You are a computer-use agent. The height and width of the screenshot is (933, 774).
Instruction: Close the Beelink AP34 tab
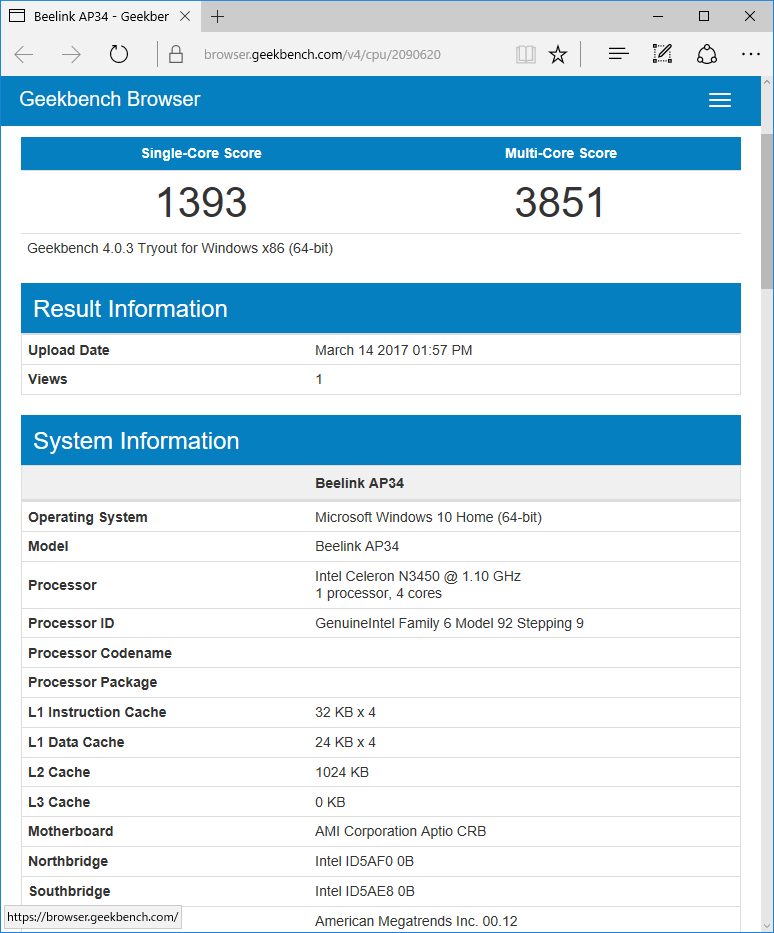coord(185,16)
